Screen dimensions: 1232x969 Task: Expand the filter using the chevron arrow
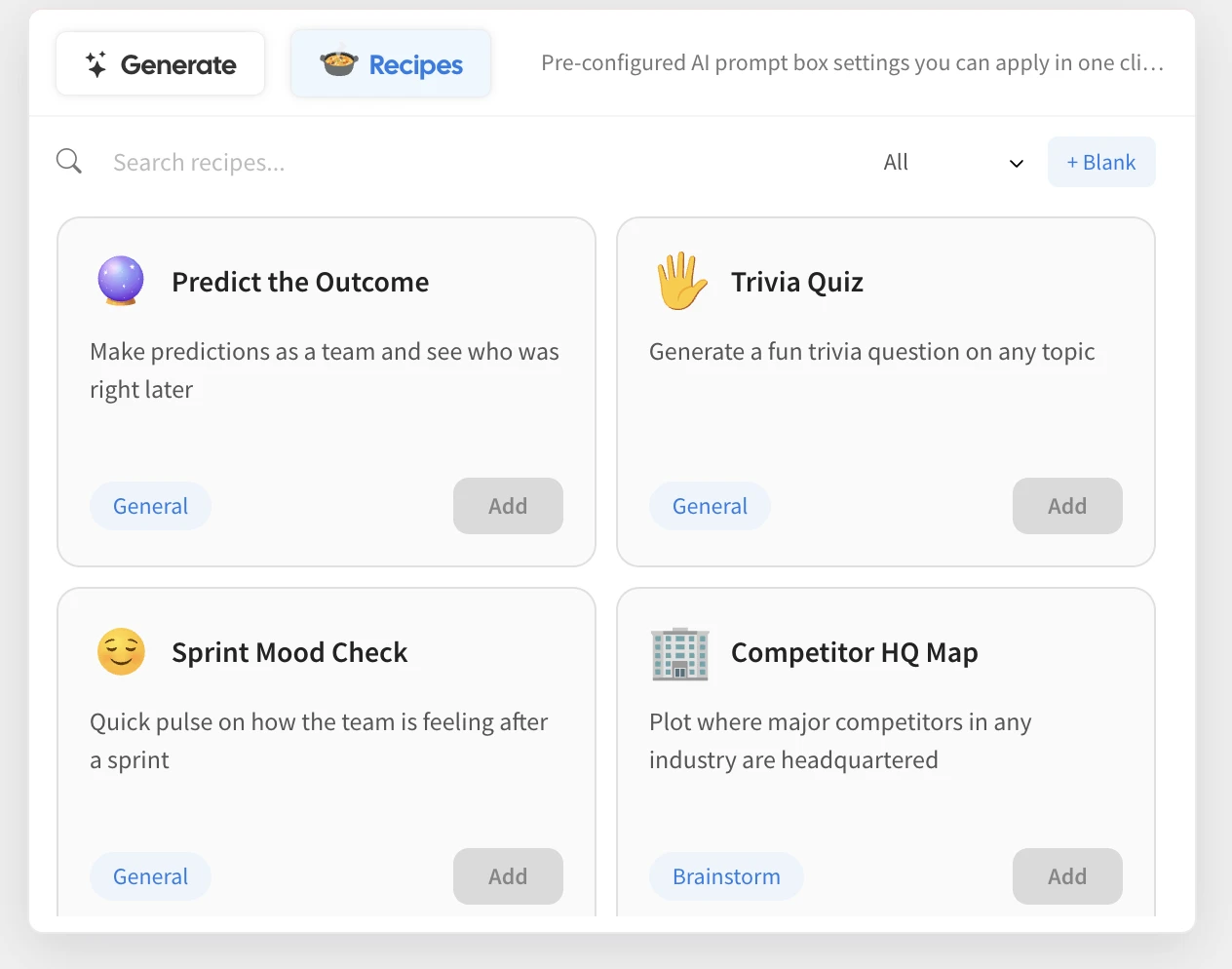click(1016, 163)
